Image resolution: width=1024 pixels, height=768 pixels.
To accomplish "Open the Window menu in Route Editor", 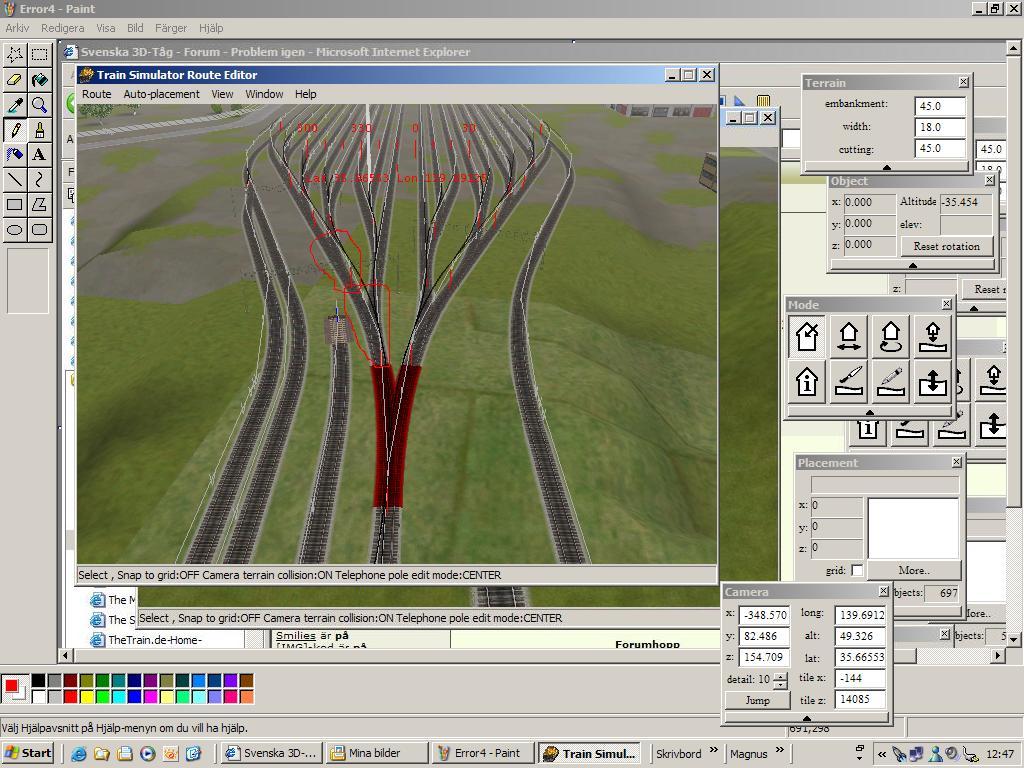I will click(264, 94).
